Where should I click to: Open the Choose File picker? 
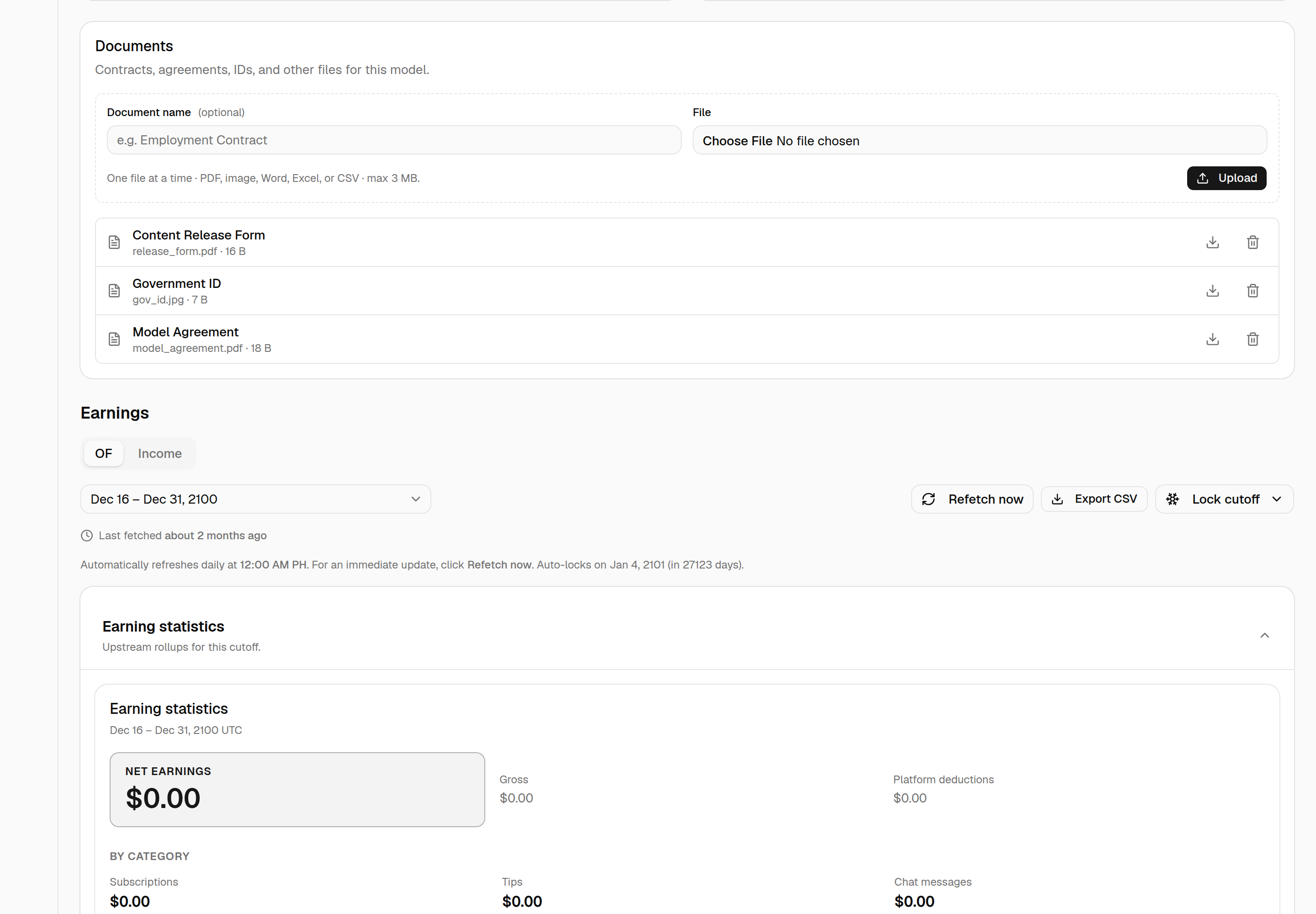pos(979,140)
